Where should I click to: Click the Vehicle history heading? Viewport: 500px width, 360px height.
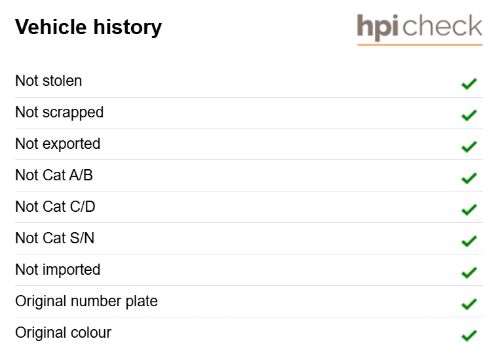[88, 28]
